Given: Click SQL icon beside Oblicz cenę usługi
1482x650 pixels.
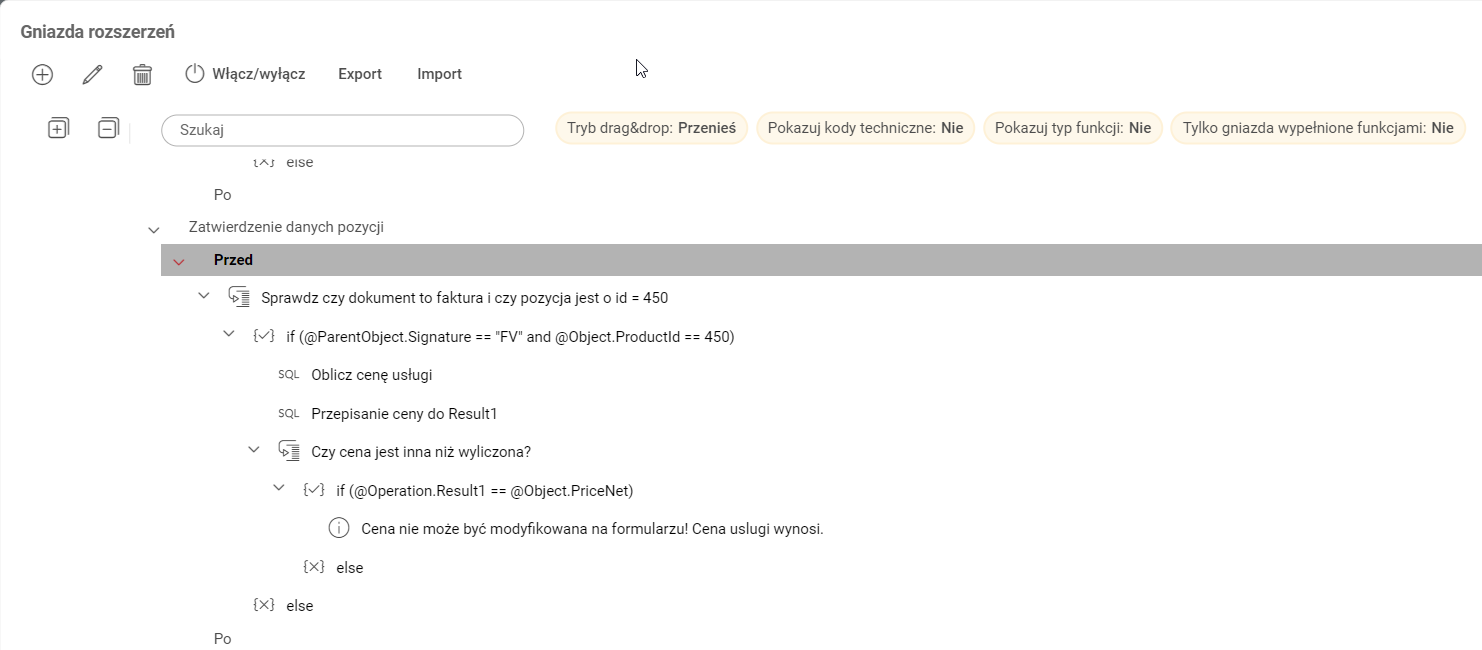Looking at the screenshot, I should click(x=288, y=375).
